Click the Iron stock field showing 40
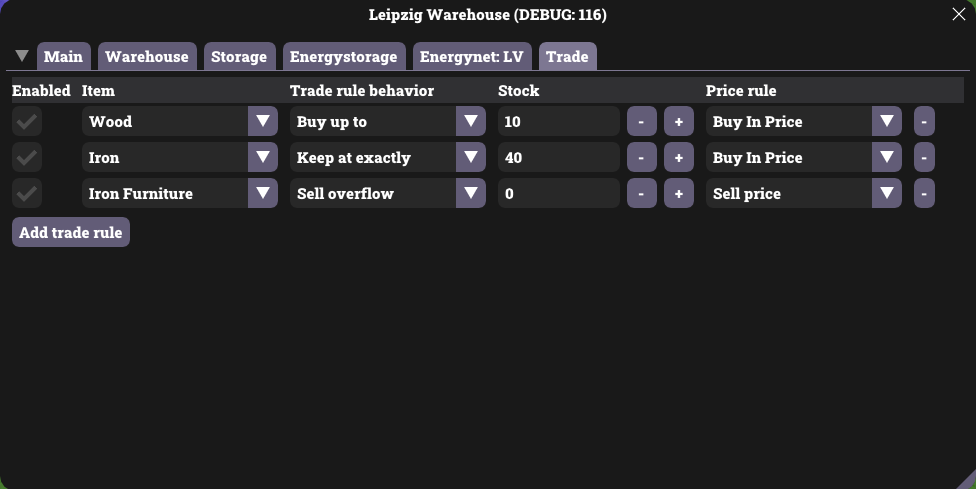This screenshot has width=976, height=489. tap(558, 158)
